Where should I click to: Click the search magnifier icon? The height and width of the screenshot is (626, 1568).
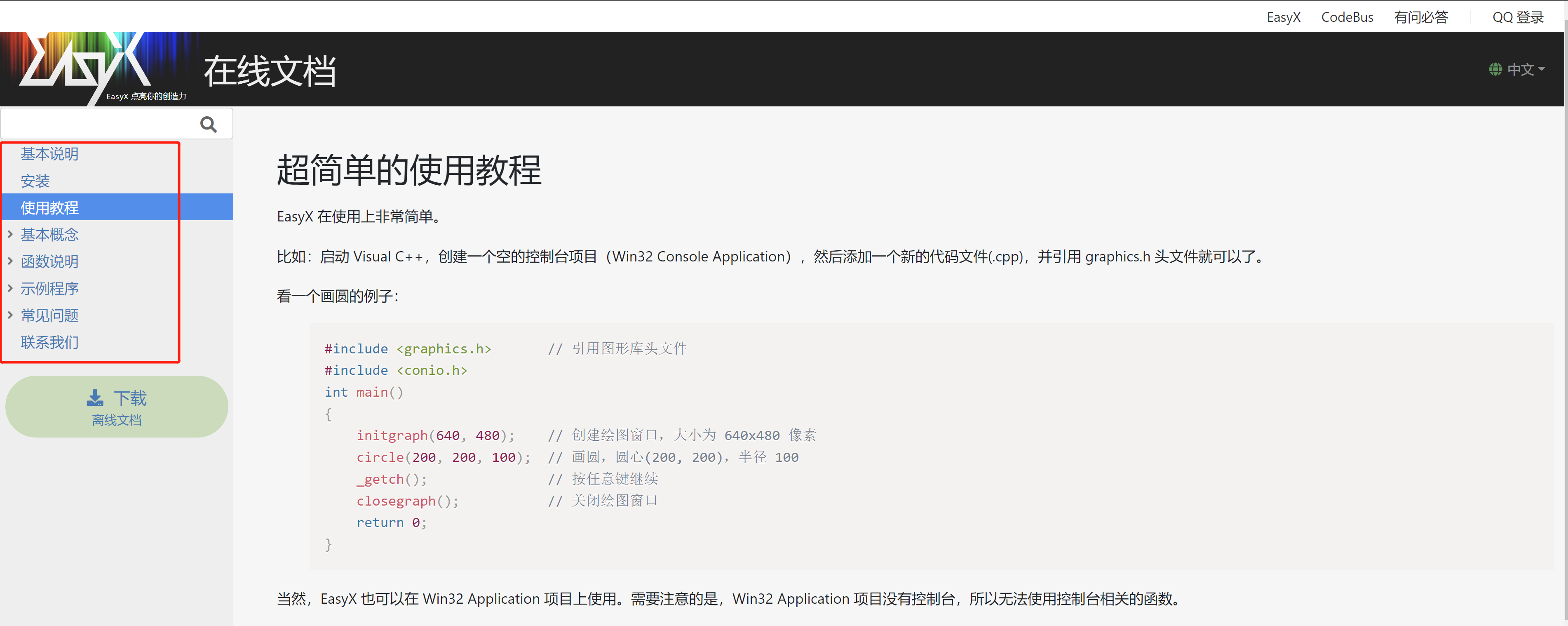click(x=208, y=124)
